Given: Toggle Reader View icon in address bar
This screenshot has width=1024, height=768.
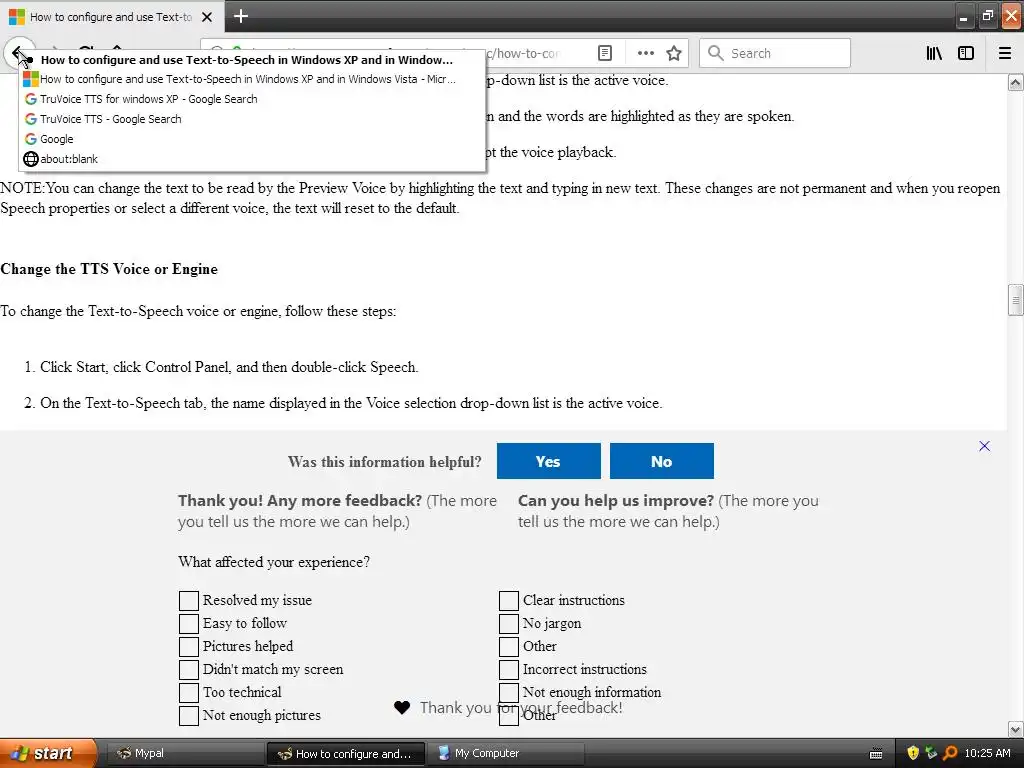Looking at the screenshot, I should tap(605, 53).
